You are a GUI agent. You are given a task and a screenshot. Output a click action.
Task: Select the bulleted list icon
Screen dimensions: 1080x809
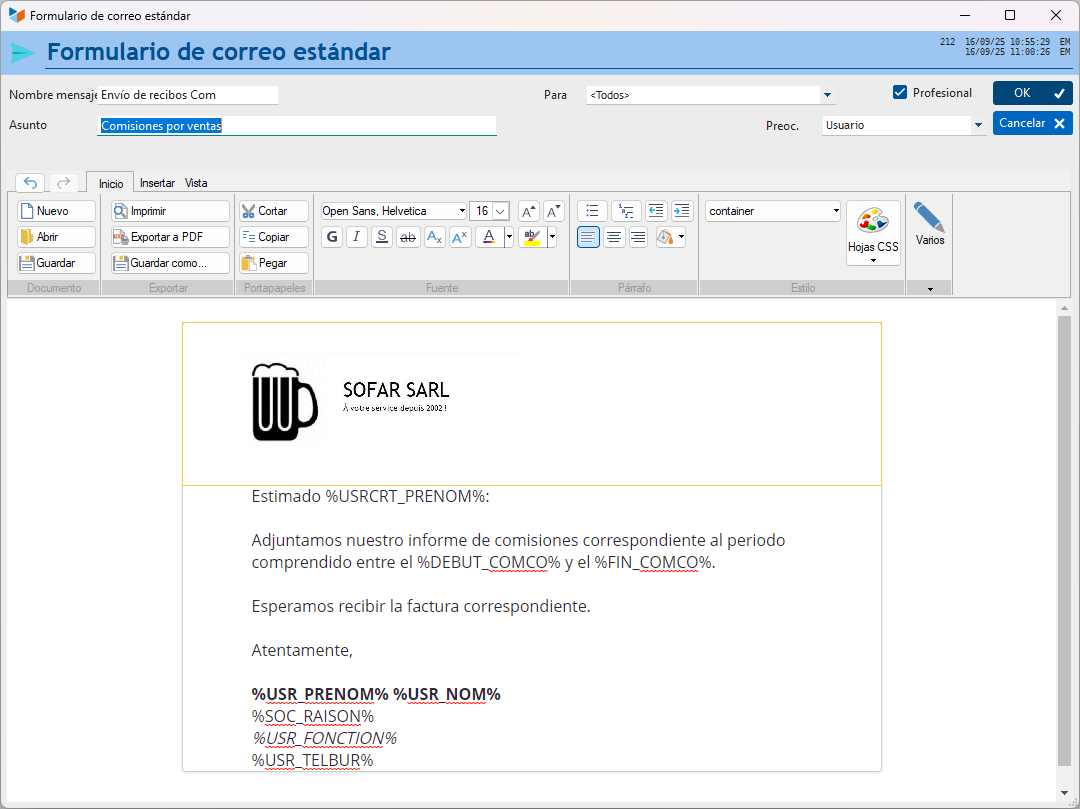pos(592,211)
